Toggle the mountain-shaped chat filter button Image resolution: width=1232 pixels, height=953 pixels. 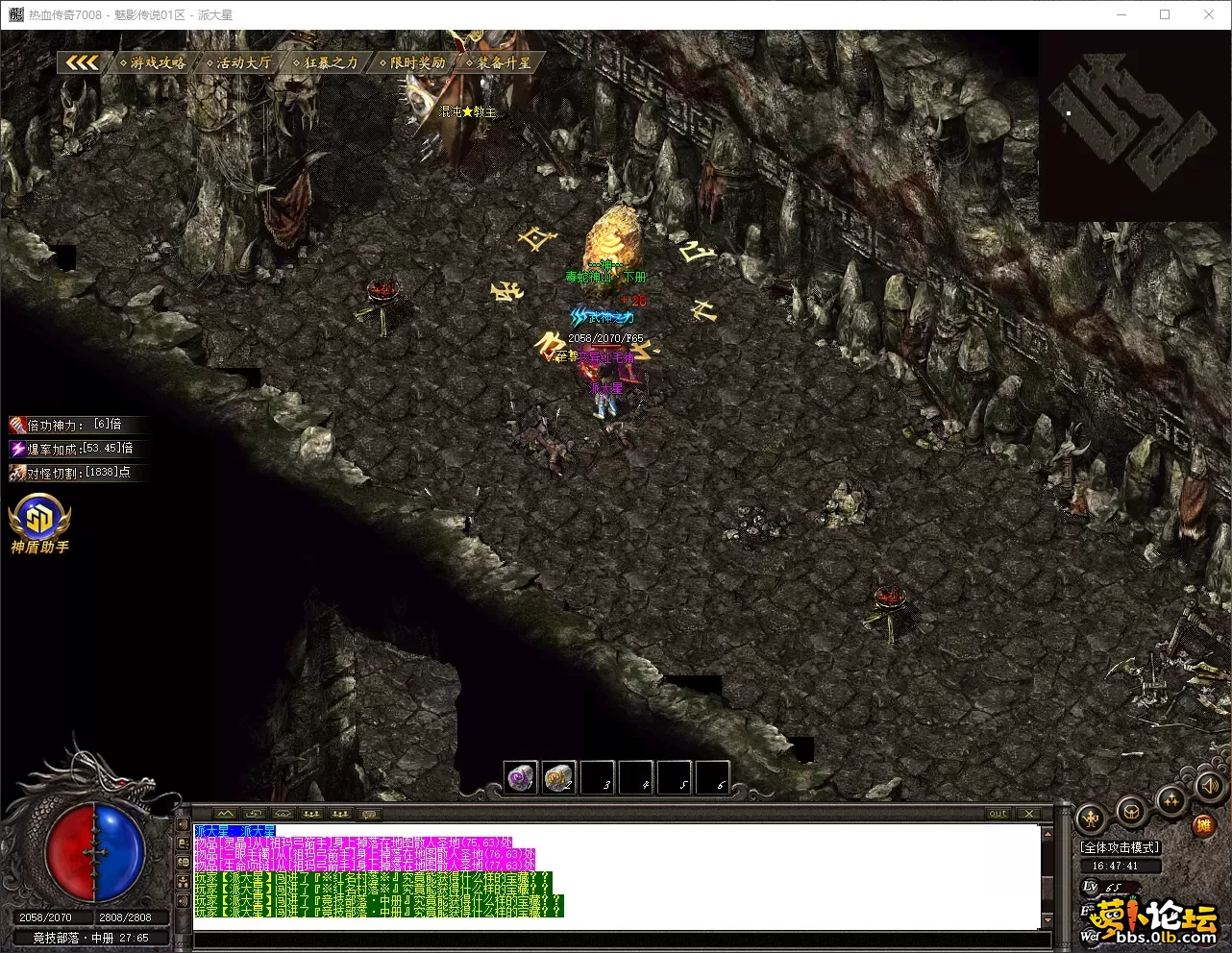(225, 814)
